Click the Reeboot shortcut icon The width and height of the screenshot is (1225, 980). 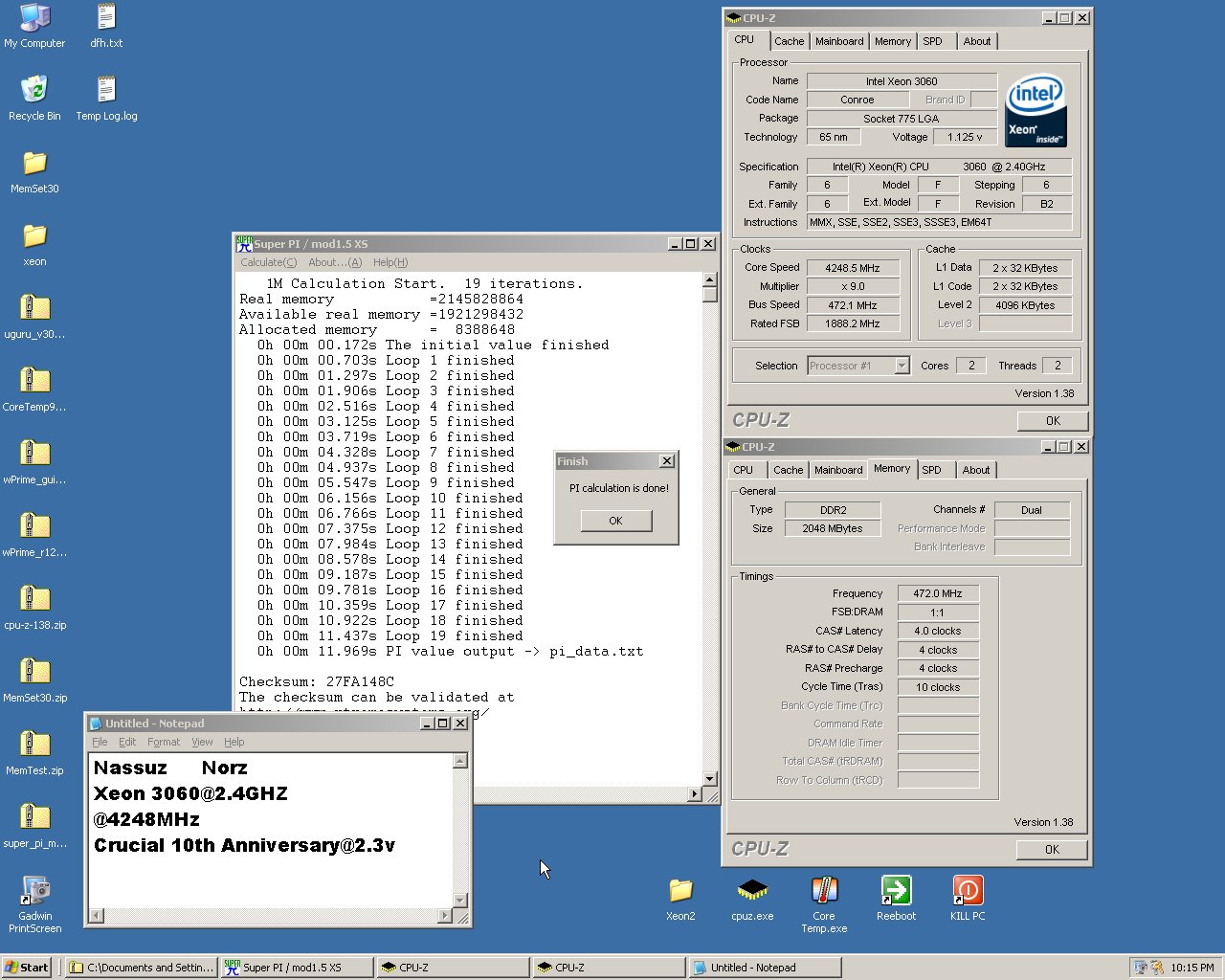(896, 899)
